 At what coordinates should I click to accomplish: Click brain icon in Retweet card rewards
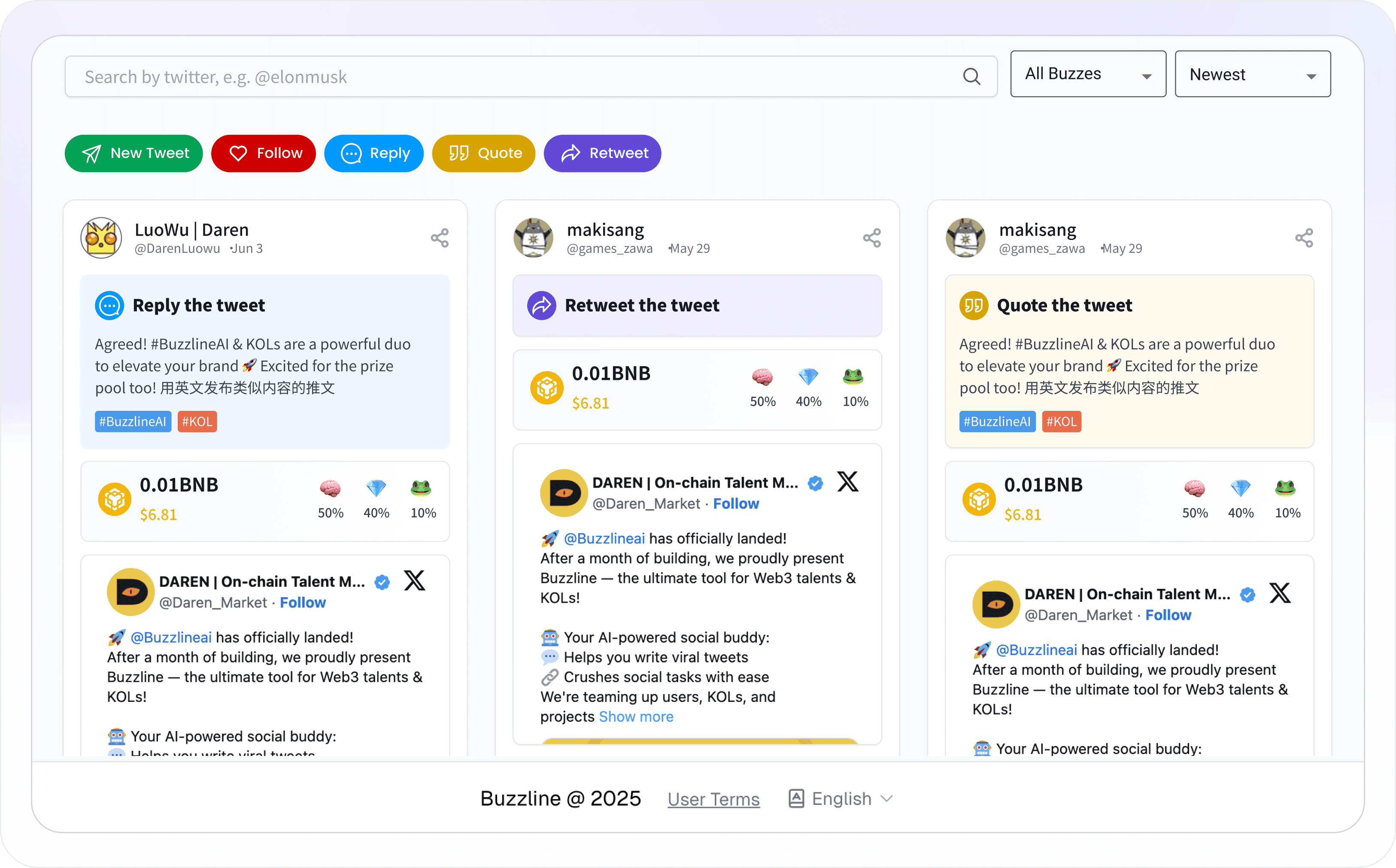click(762, 377)
